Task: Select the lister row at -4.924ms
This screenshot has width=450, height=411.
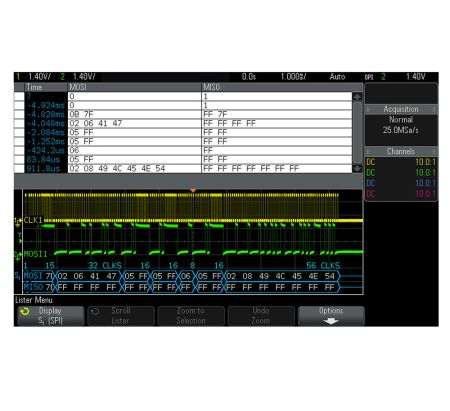Action: (x=183, y=105)
